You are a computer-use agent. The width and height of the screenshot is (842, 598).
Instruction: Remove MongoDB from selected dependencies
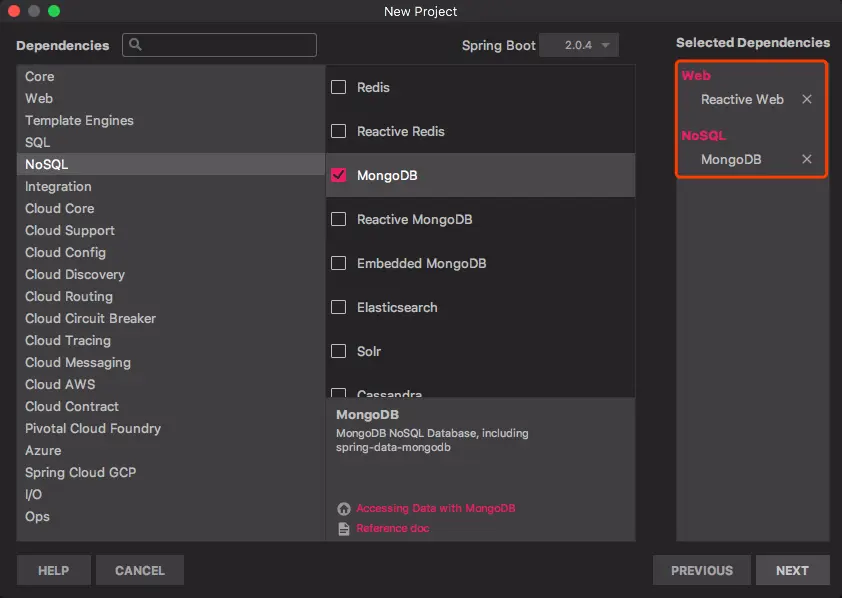point(807,159)
